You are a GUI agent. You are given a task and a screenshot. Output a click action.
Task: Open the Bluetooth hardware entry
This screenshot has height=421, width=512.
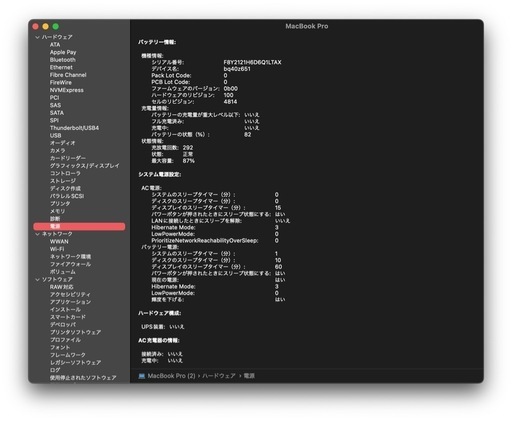(63, 60)
